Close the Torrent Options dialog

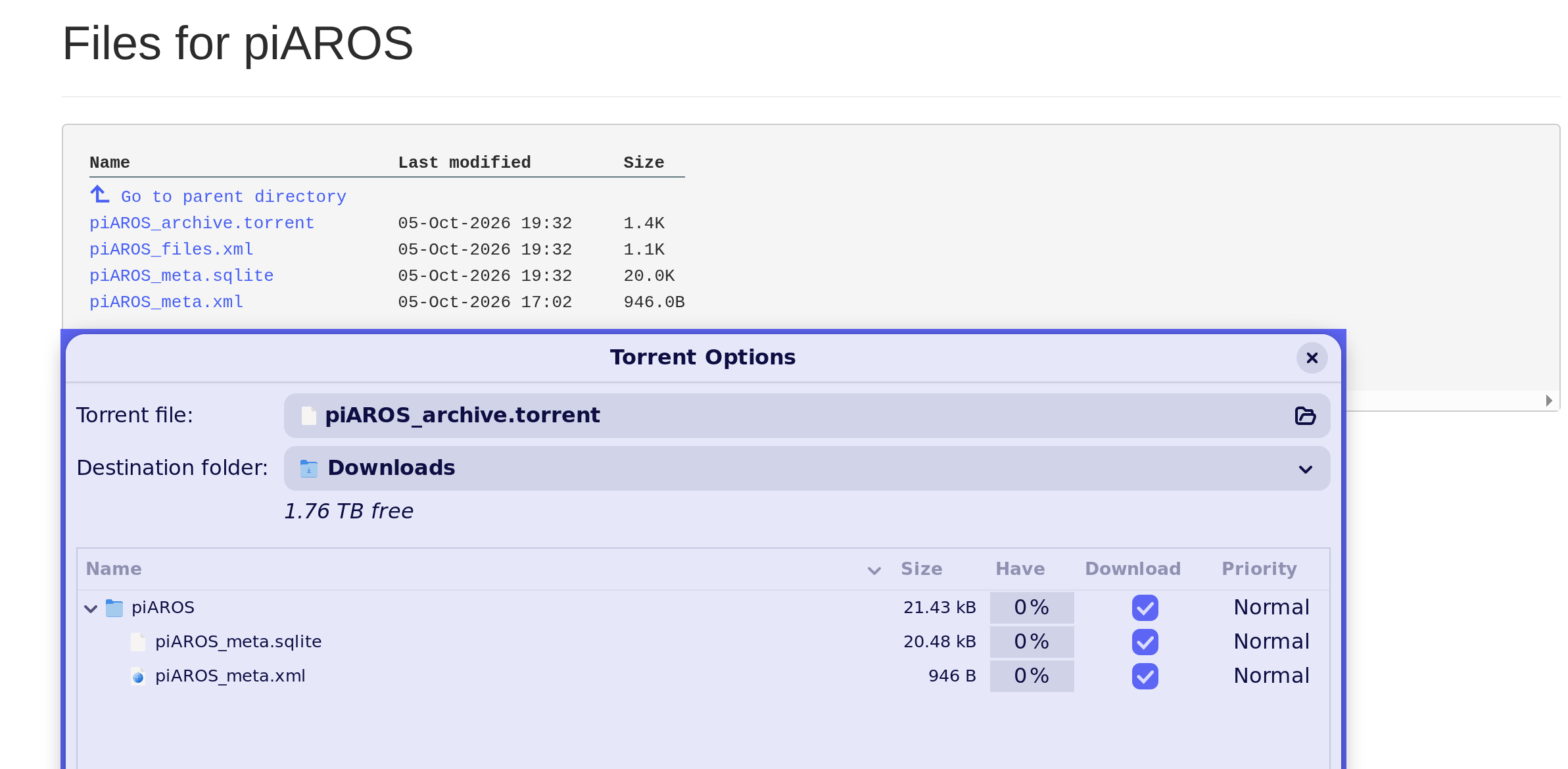[1312, 358]
